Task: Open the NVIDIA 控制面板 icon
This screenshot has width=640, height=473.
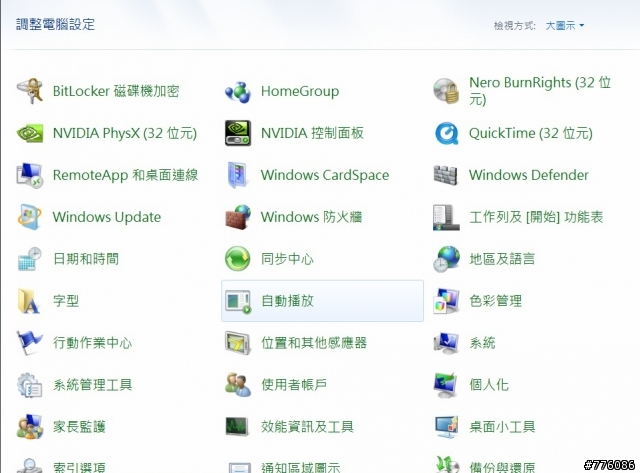Action: pos(238,133)
